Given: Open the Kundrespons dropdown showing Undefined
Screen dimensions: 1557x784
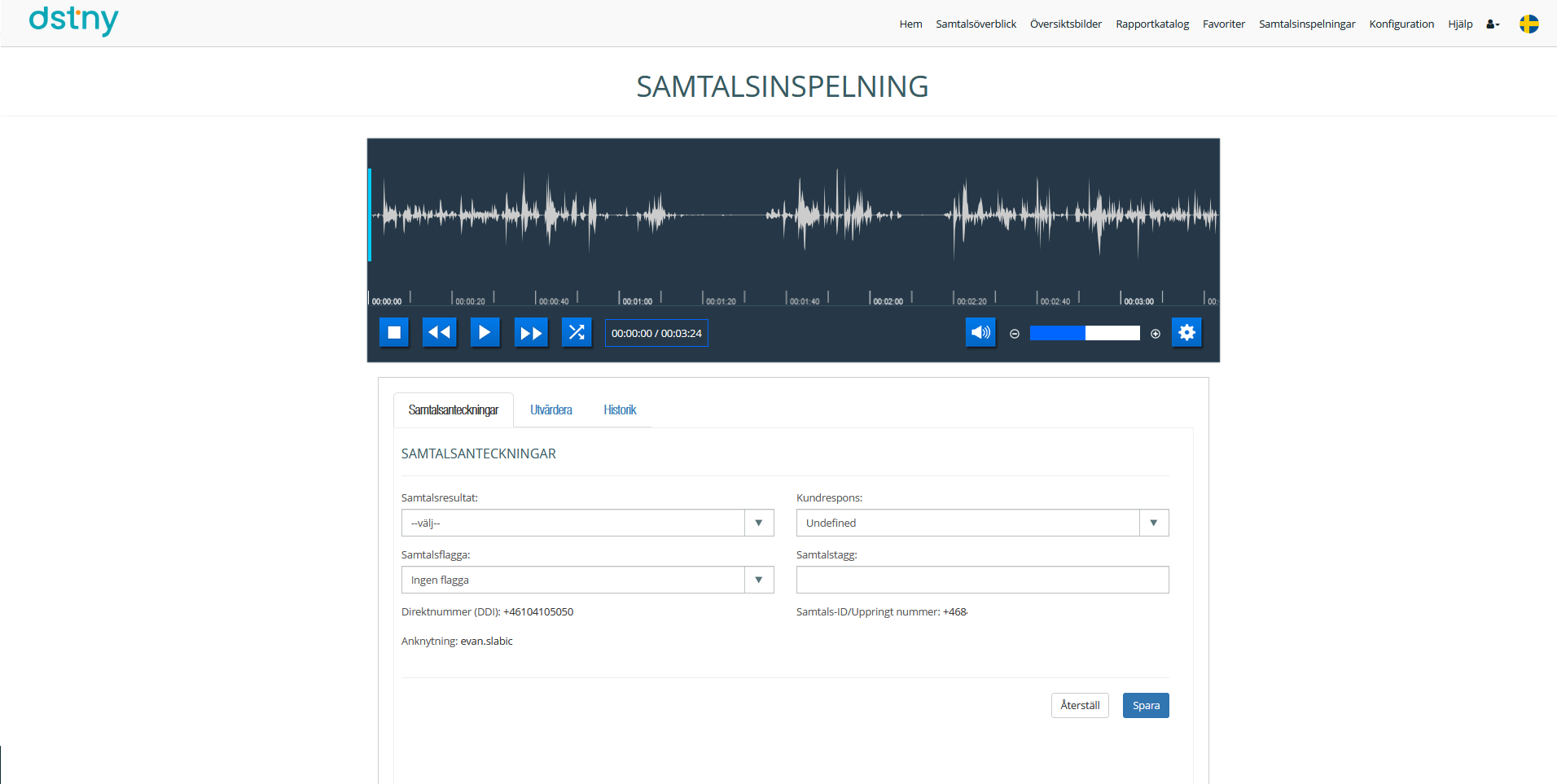Looking at the screenshot, I should [982, 523].
